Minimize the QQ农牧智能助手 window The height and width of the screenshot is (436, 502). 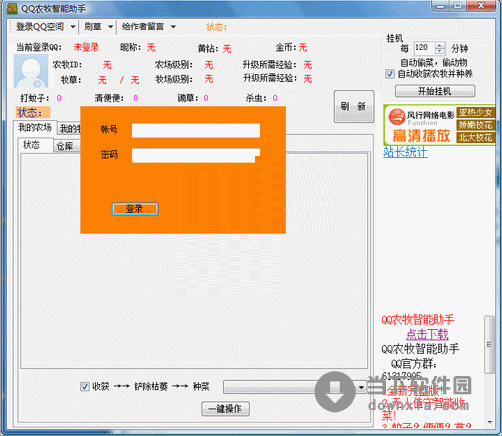[441, 6]
